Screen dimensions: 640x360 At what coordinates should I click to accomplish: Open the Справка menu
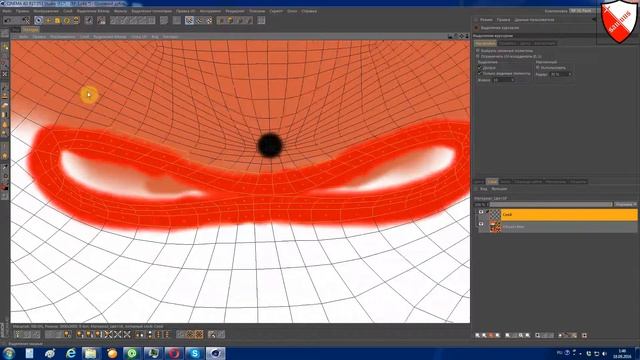click(309, 11)
